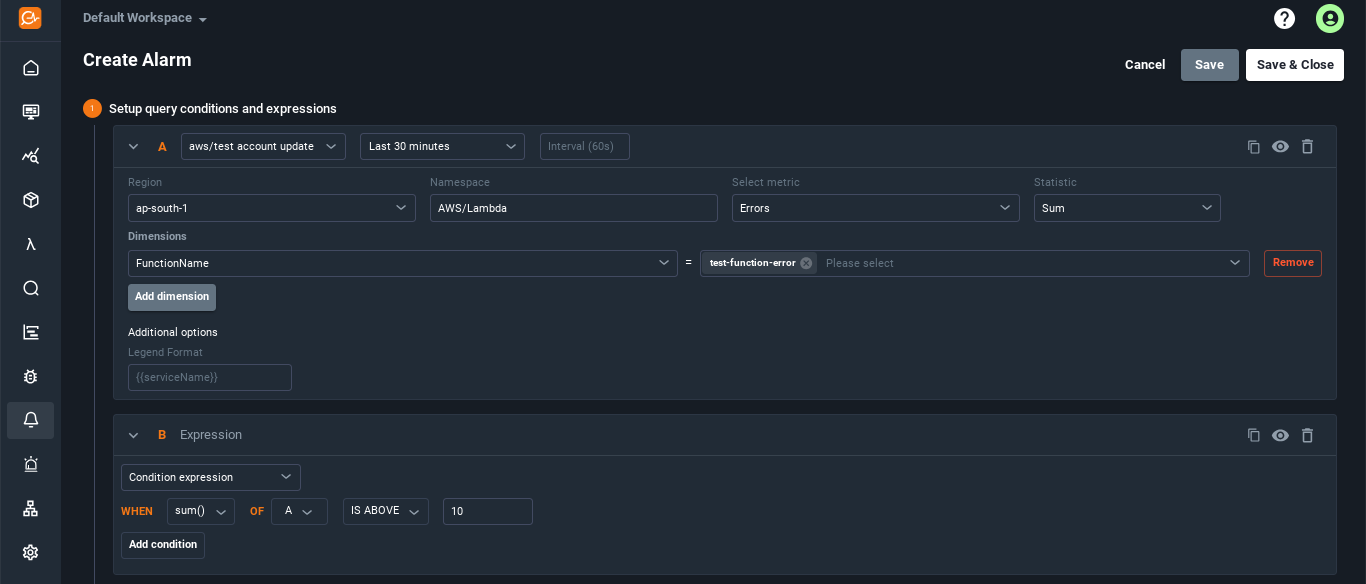Open the Logs panel sidebar icon

(x=30, y=331)
